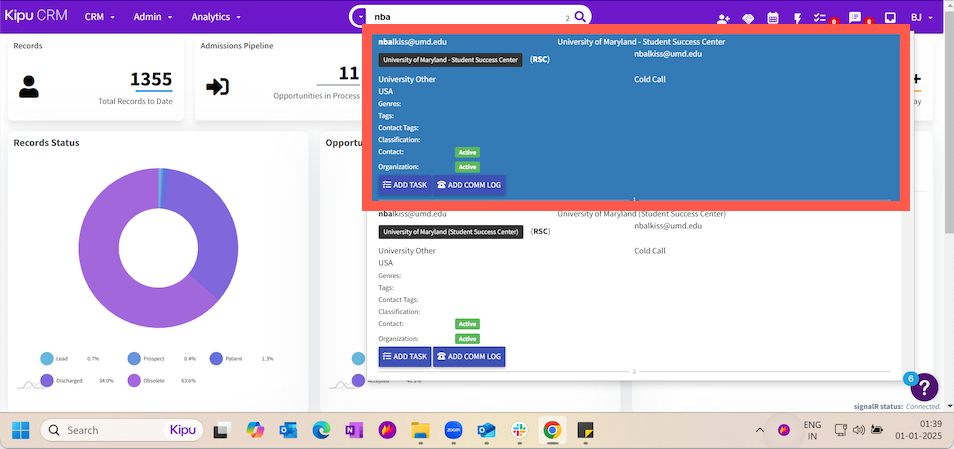Open OneNote from the taskbar
Viewport: 954px width, 449px height.
point(353,430)
